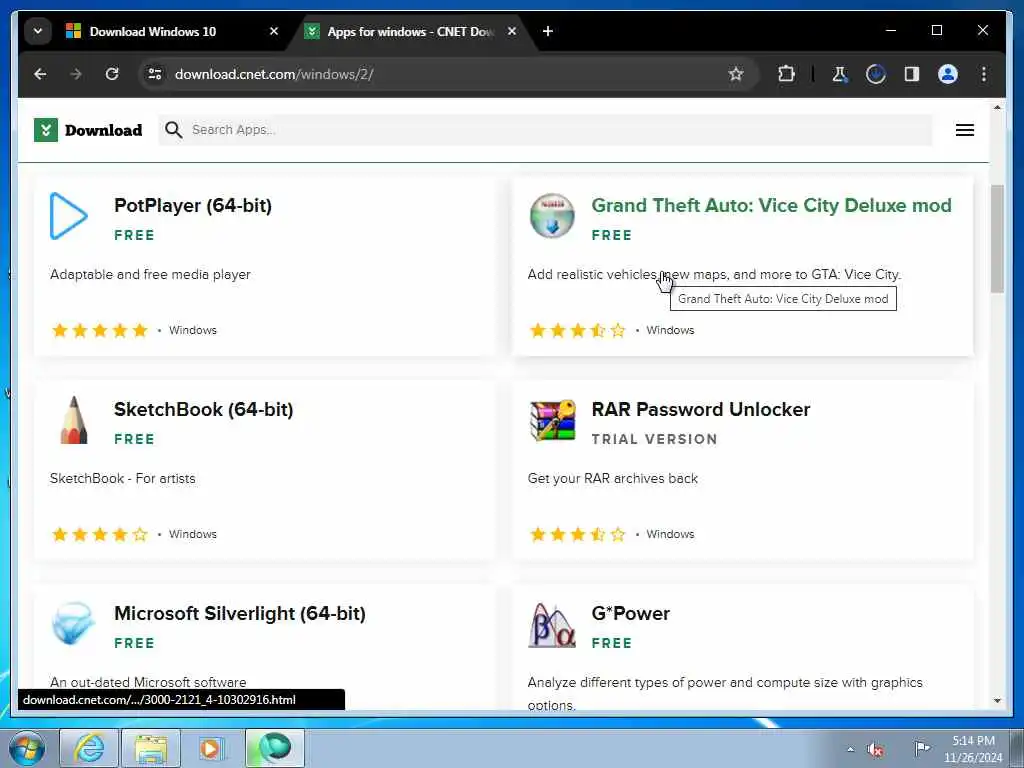This screenshot has width=1024, height=768.
Task: Open the G*Power title link
Action: 630,613
